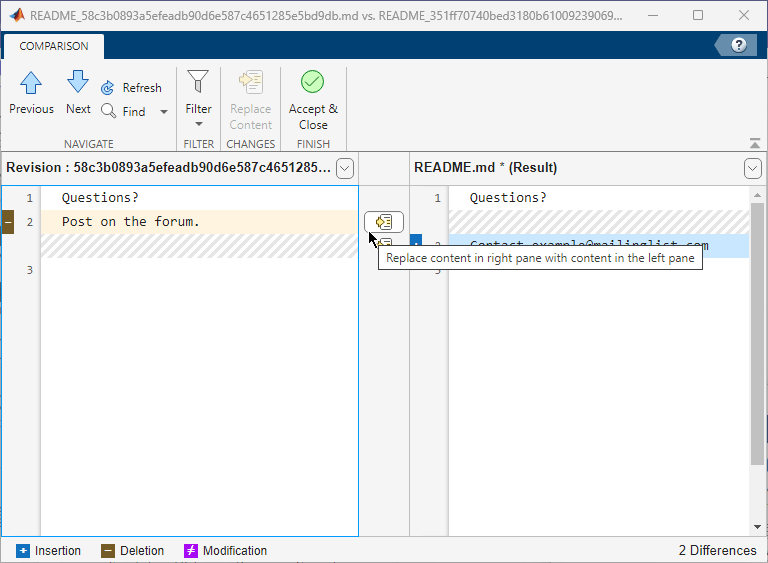Click the Filter funnel icon
This screenshot has width=768, height=563.
point(198,82)
